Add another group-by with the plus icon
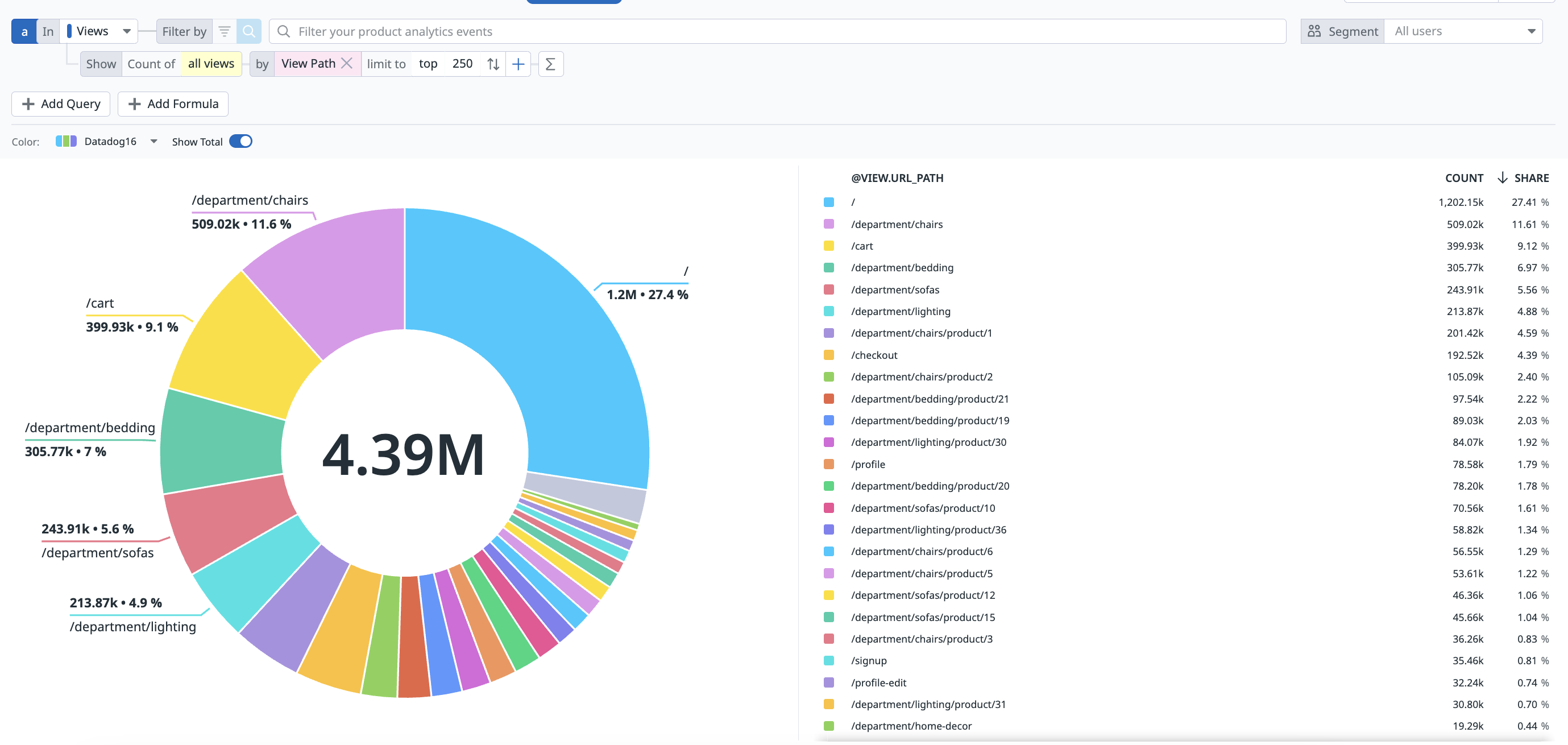The height and width of the screenshot is (745, 1568). coord(518,63)
